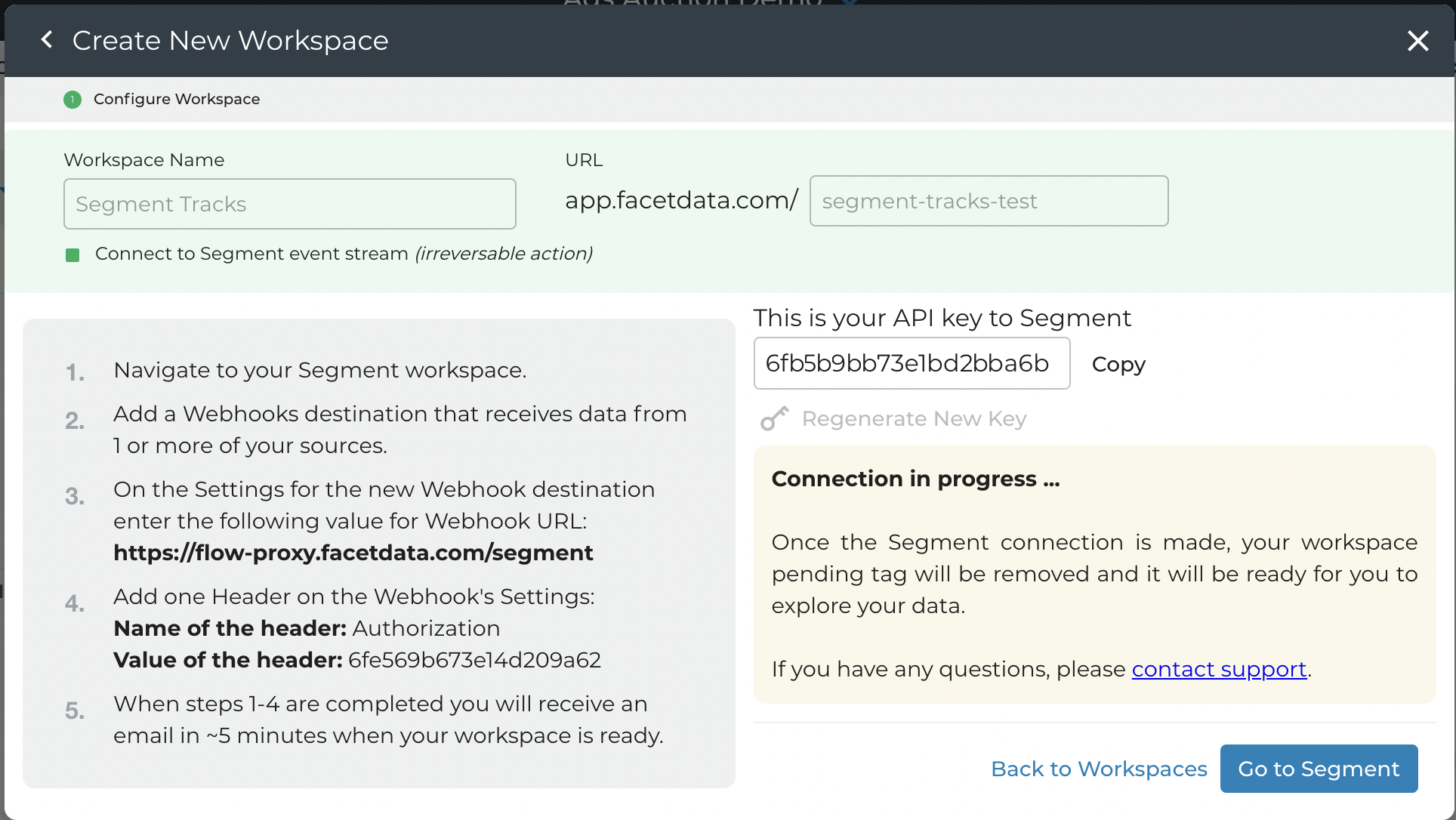The image size is (1456, 820).
Task: Click the back chevron arrow in the header
Action: 47,40
